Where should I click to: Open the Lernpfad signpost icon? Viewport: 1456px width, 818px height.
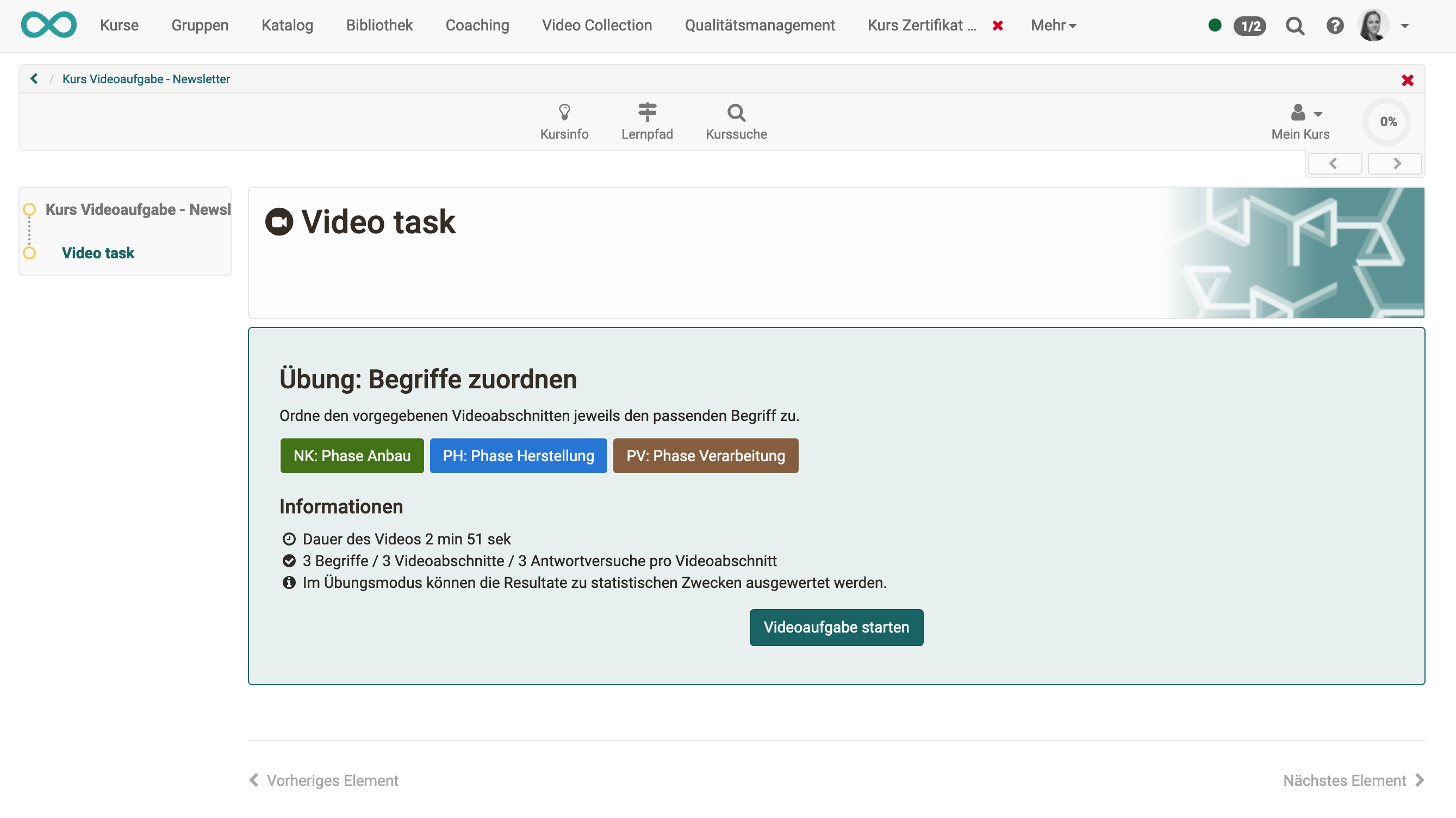point(646,112)
